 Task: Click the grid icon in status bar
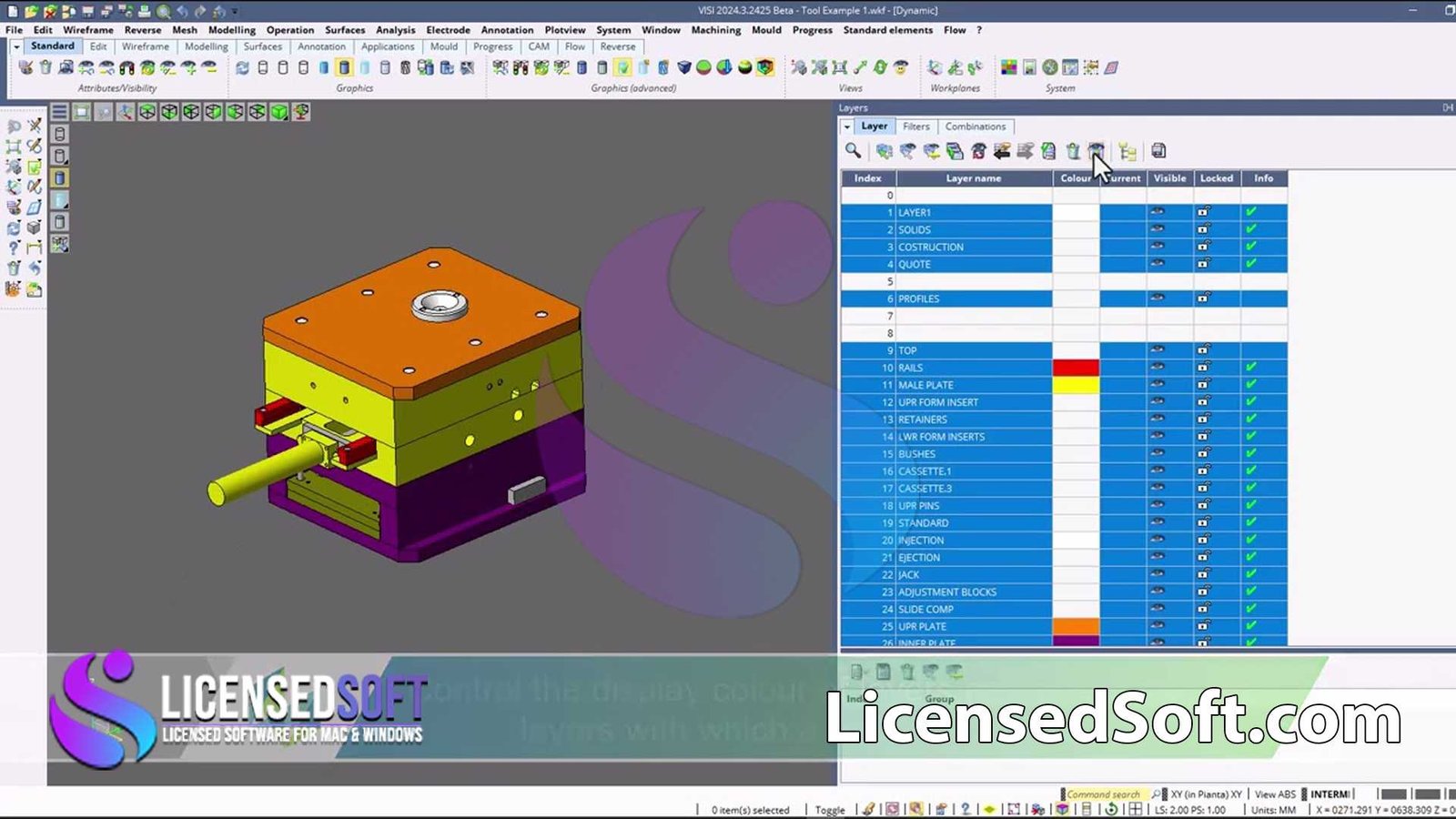(1136, 809)
